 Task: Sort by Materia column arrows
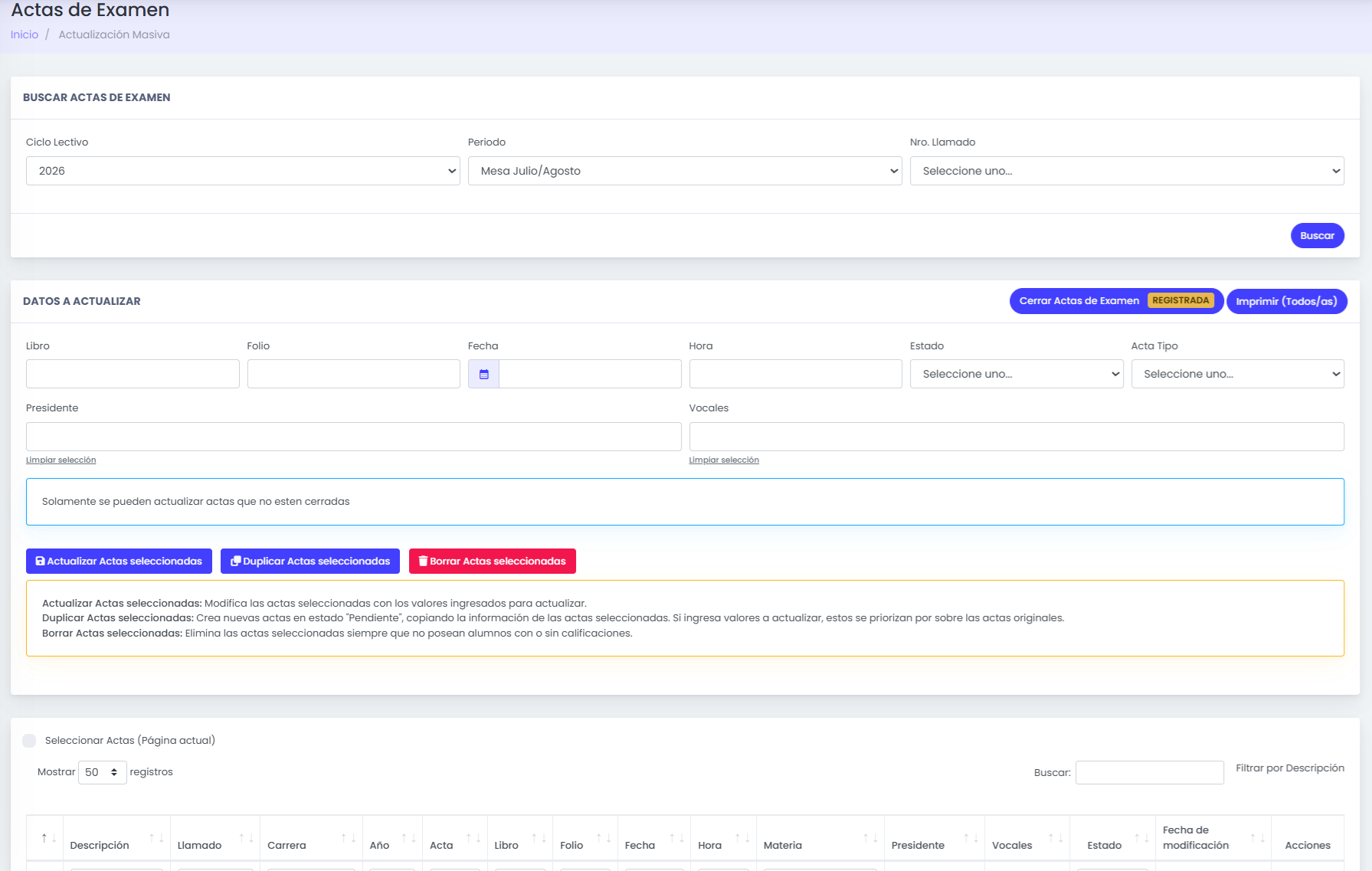871,838
